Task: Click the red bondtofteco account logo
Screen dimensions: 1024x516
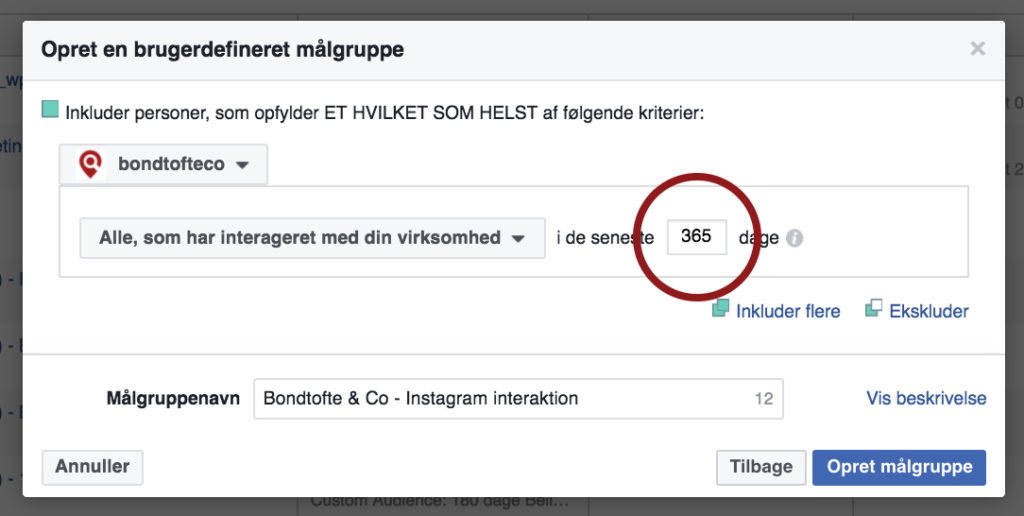Action: (91, 164)
